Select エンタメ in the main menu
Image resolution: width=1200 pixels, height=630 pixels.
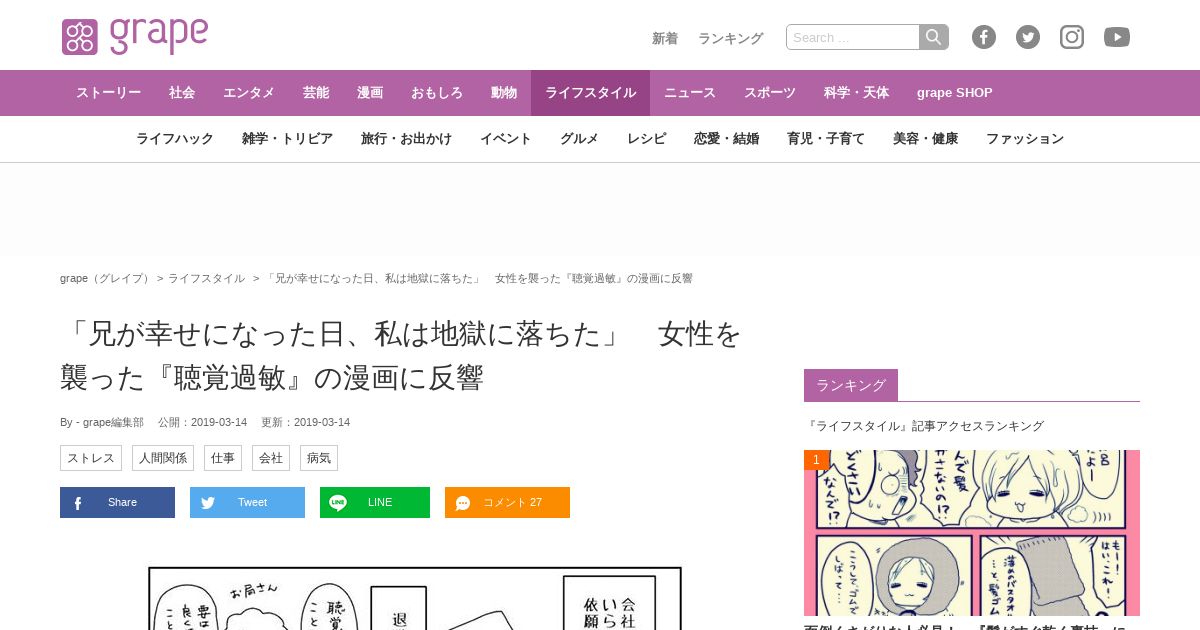pos(249,93)
